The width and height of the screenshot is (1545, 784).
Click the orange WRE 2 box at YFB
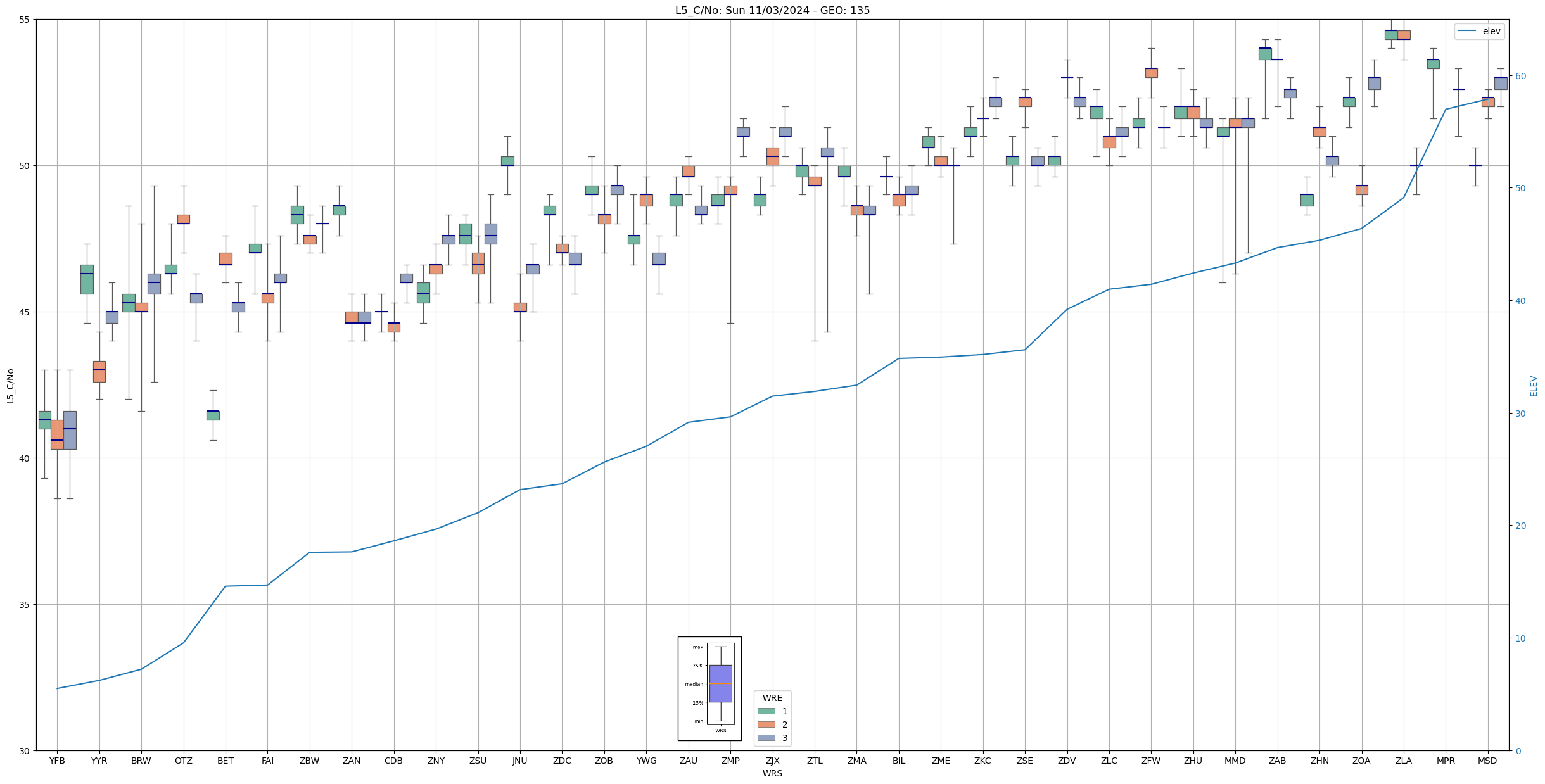point(57,434)
